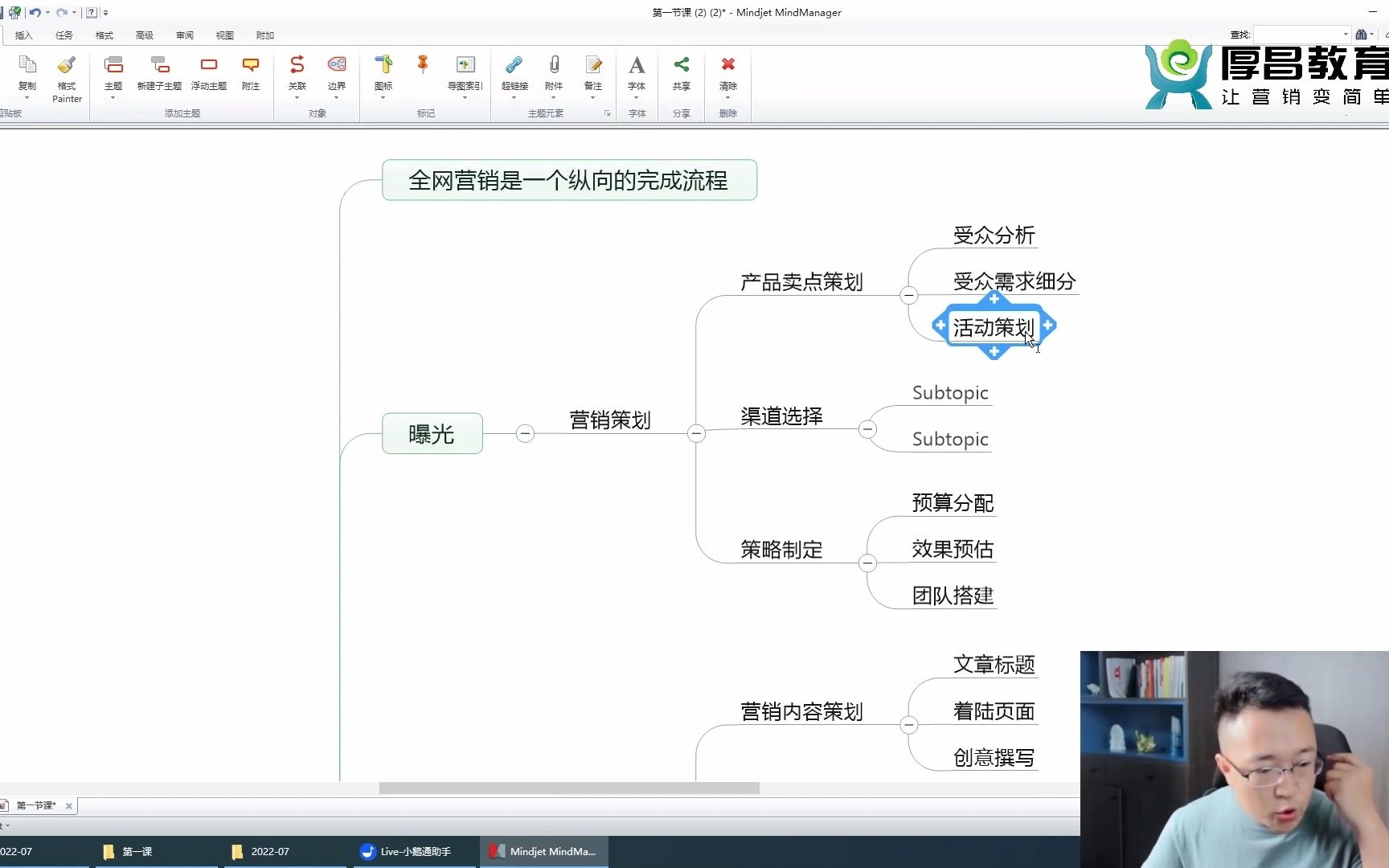Screen dimensions: 1389x868
Task: Attach a file with 附件 icon
Action: tap(554, 65)
